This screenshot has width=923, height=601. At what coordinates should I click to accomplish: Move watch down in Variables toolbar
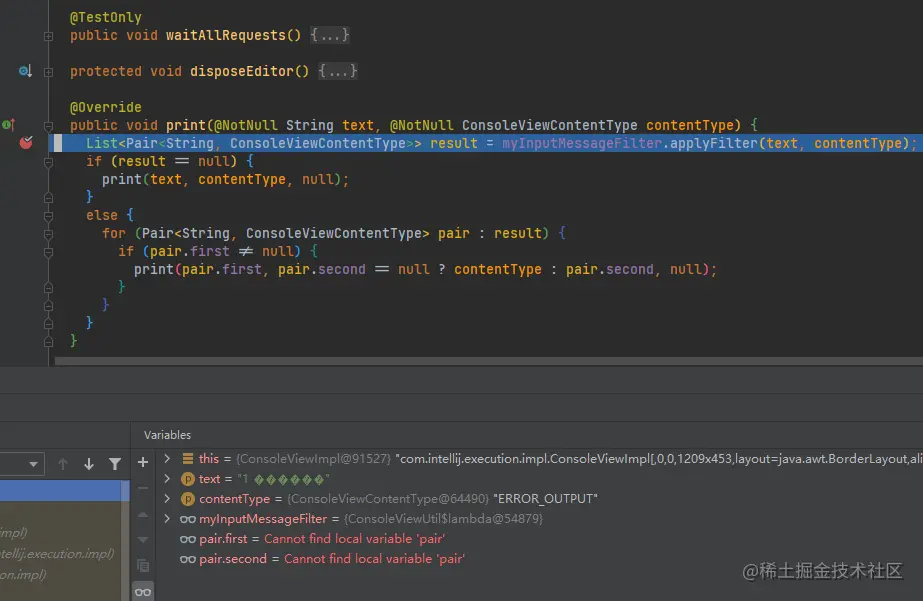[143, 539]
